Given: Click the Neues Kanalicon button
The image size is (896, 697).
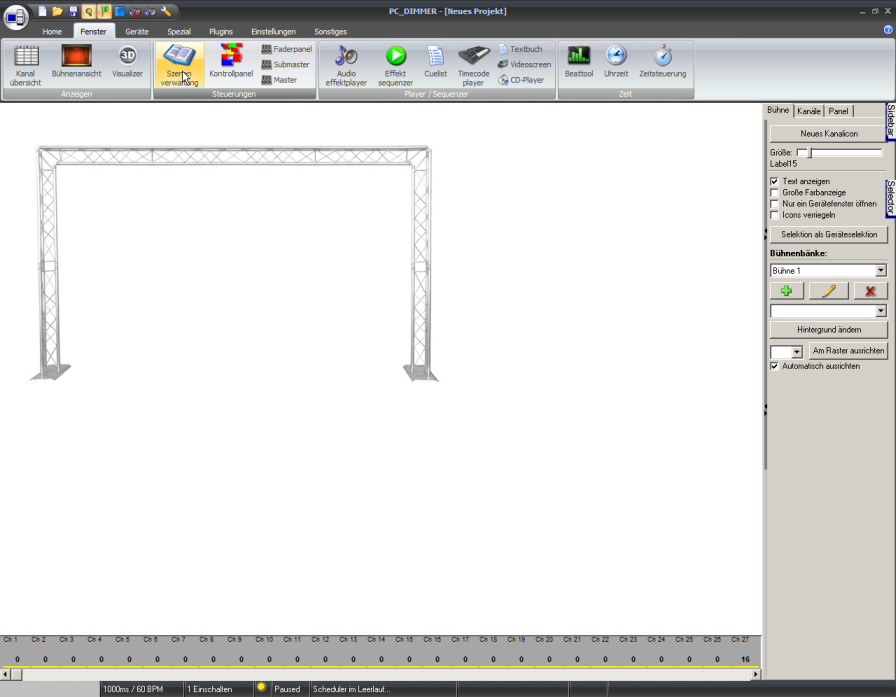Looking at the screenshot, I should (x=829, y=134).
